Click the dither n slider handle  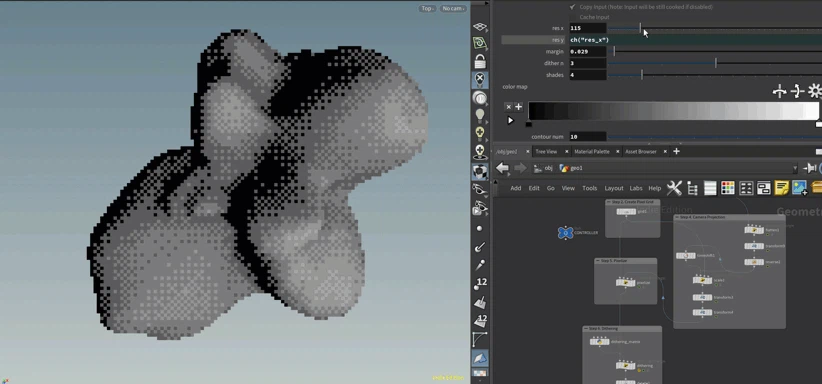716,63
